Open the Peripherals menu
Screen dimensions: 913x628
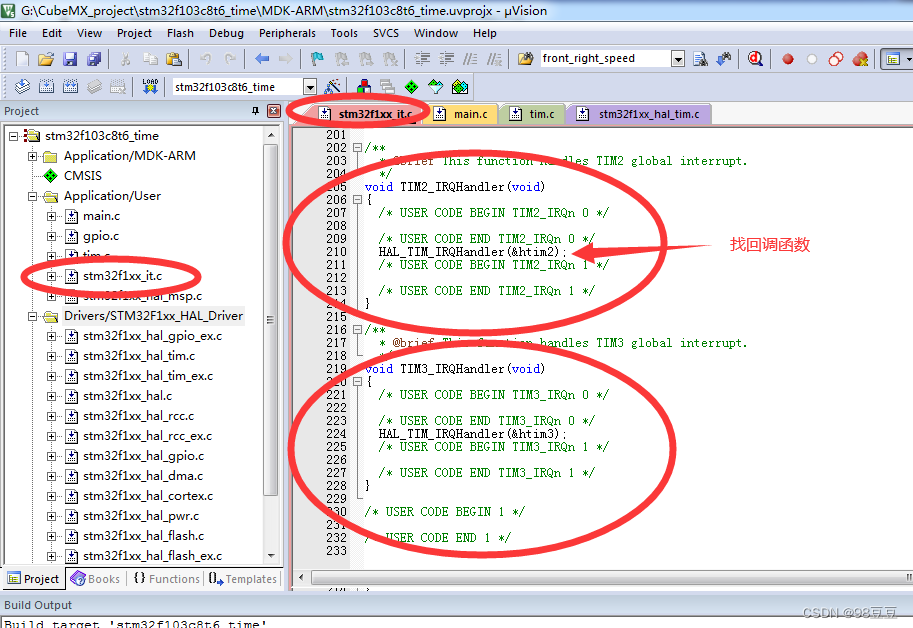[287, 33]
